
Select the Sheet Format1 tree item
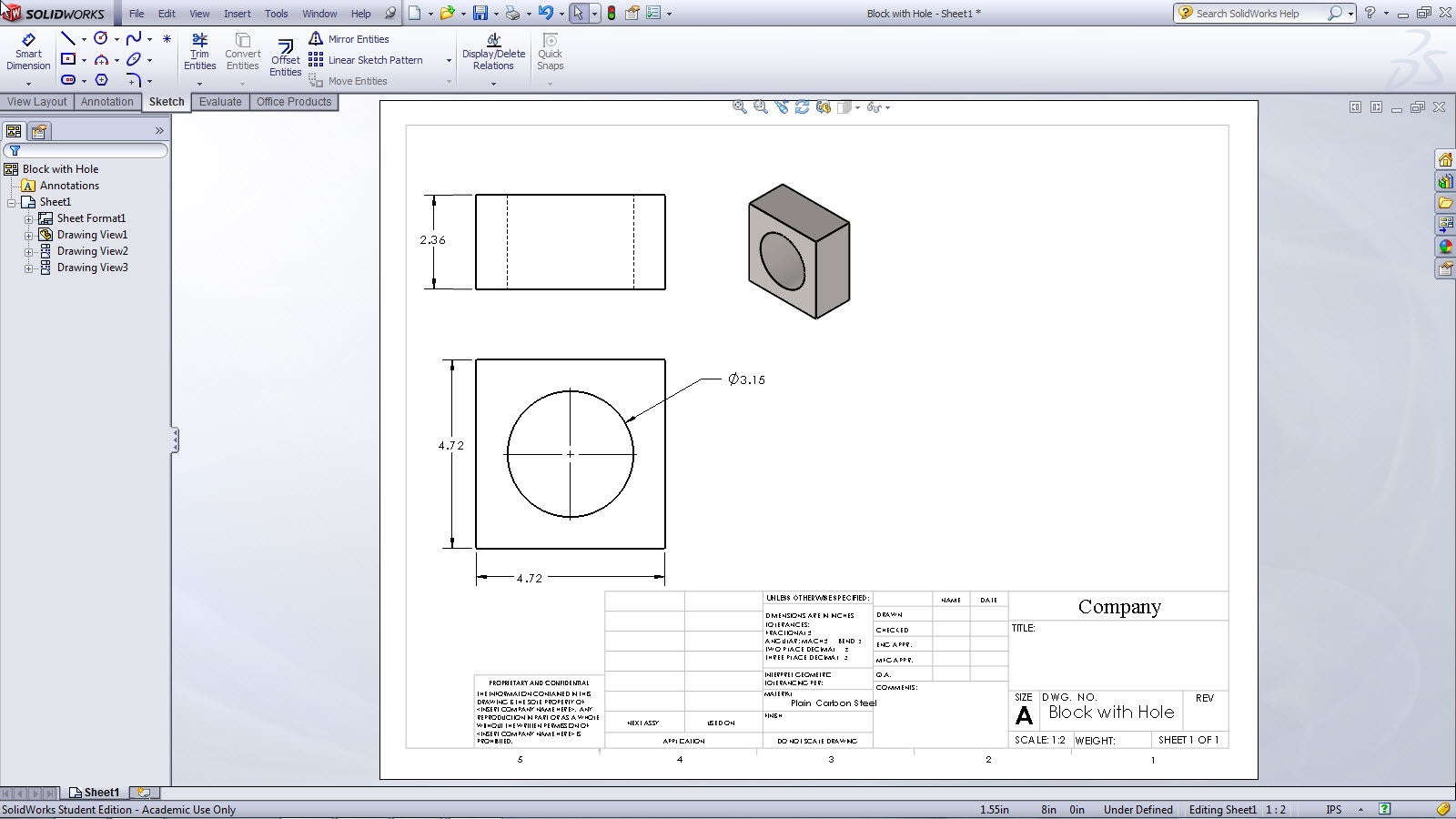91,217
